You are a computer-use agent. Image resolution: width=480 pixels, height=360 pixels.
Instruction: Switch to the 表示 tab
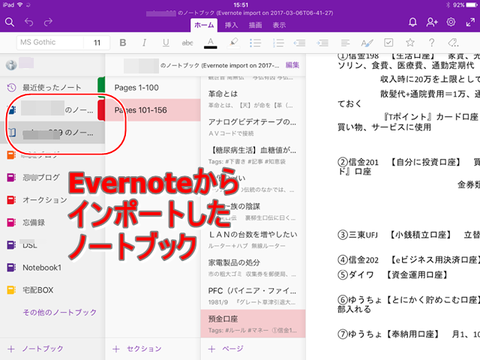279,25
